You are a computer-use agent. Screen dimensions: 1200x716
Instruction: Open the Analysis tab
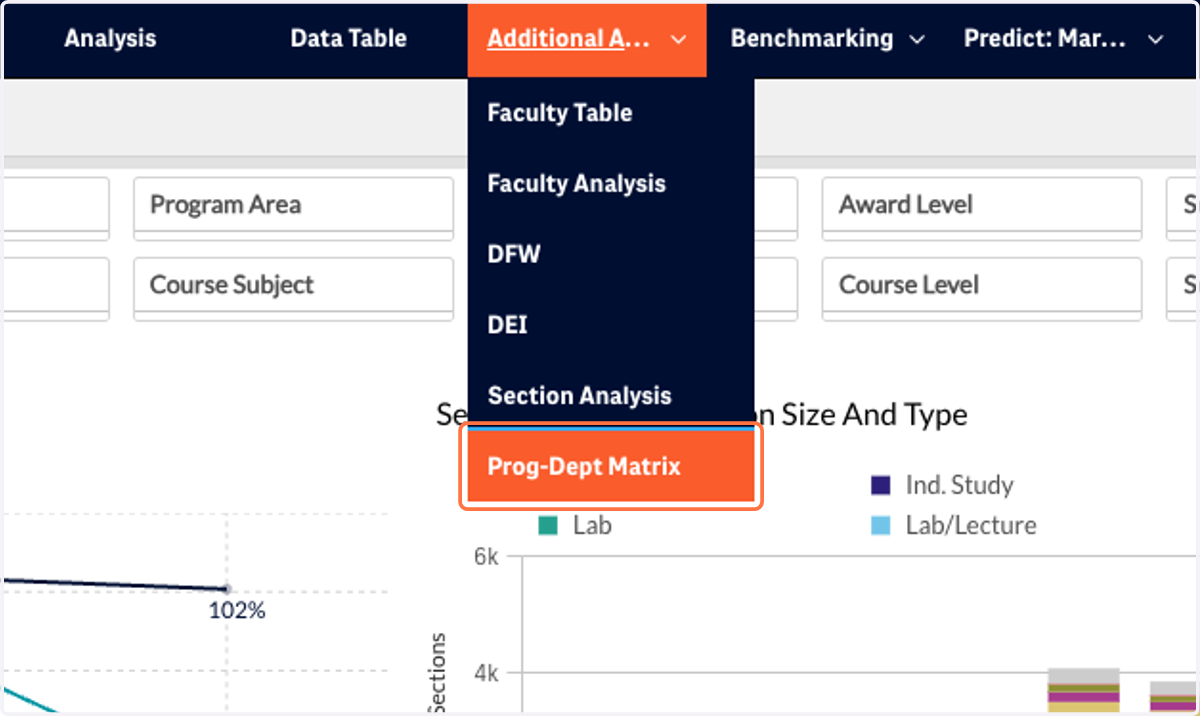(110, 39)
